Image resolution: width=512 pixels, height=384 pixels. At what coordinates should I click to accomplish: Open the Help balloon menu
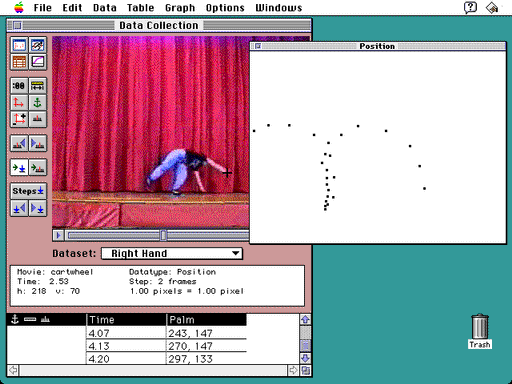coord(470,7)
